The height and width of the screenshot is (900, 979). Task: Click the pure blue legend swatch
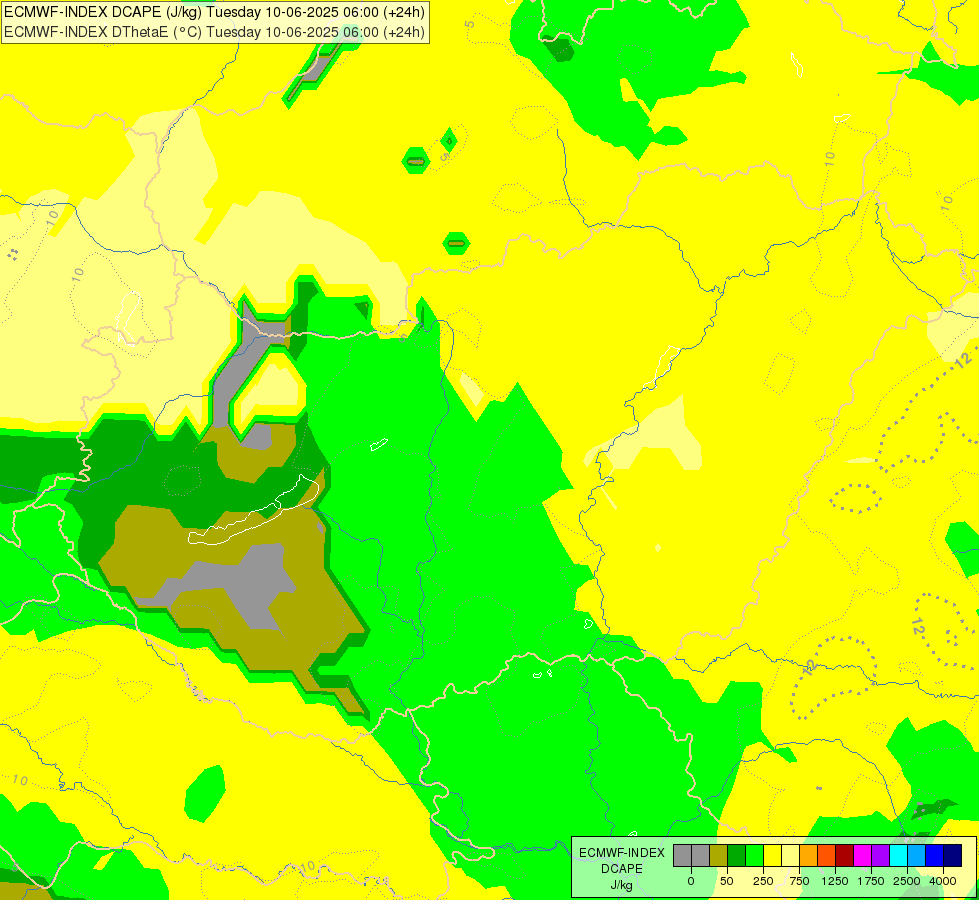(x=934, y=855)
